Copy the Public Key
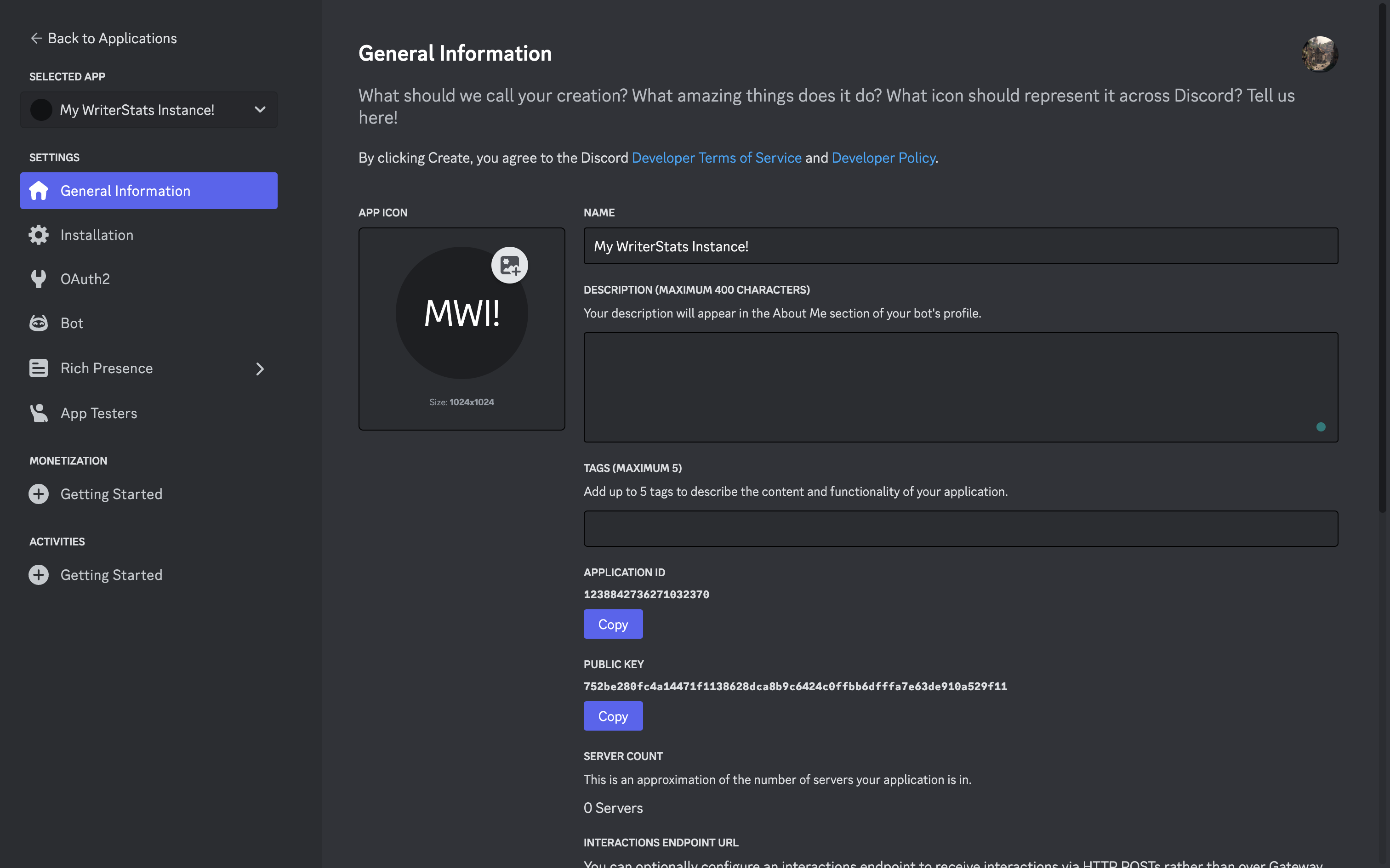Image resolution: width=1390 pixels, height=868 pixels. (613, 716)
